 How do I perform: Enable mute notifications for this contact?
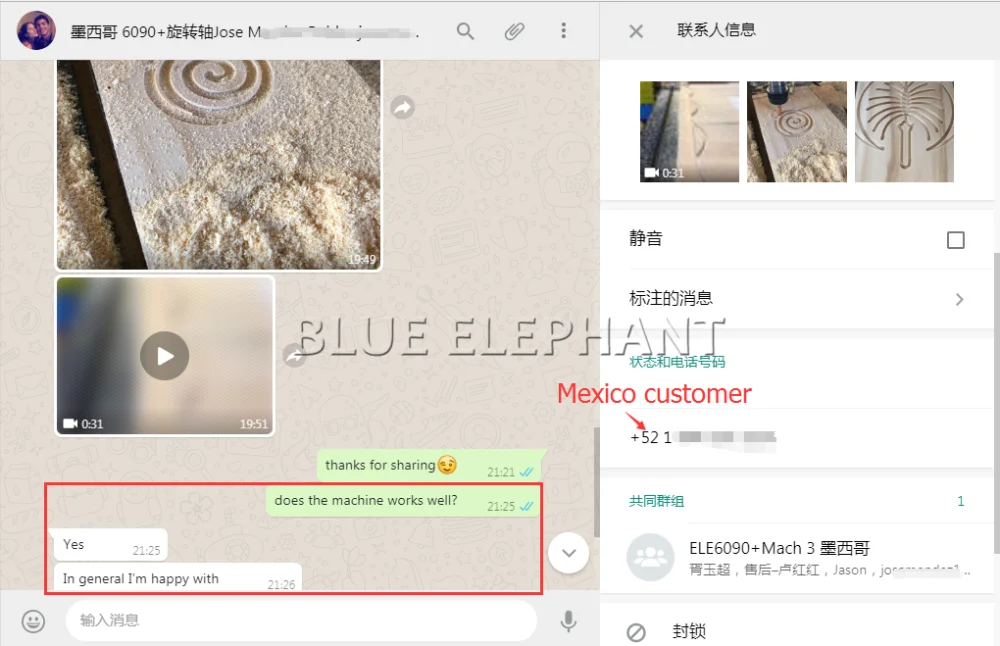[957, 238]
